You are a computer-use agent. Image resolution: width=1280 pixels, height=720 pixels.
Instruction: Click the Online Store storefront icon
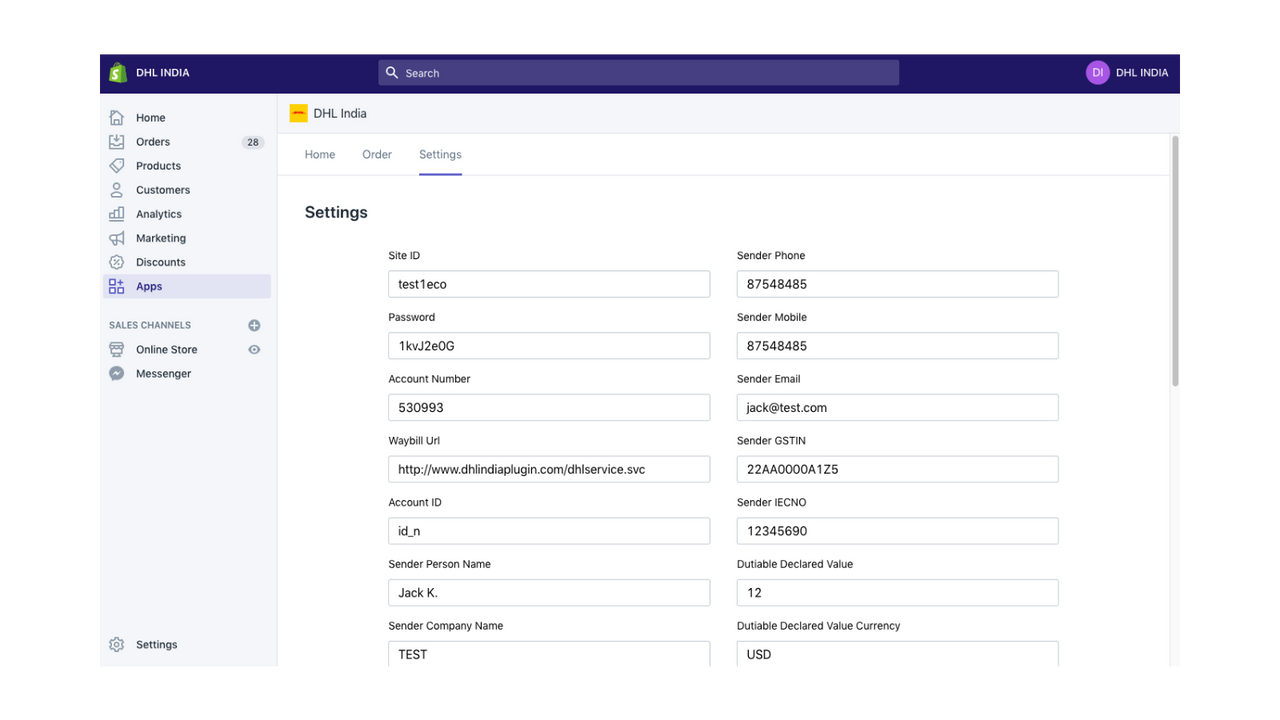[x=117, y=350]
